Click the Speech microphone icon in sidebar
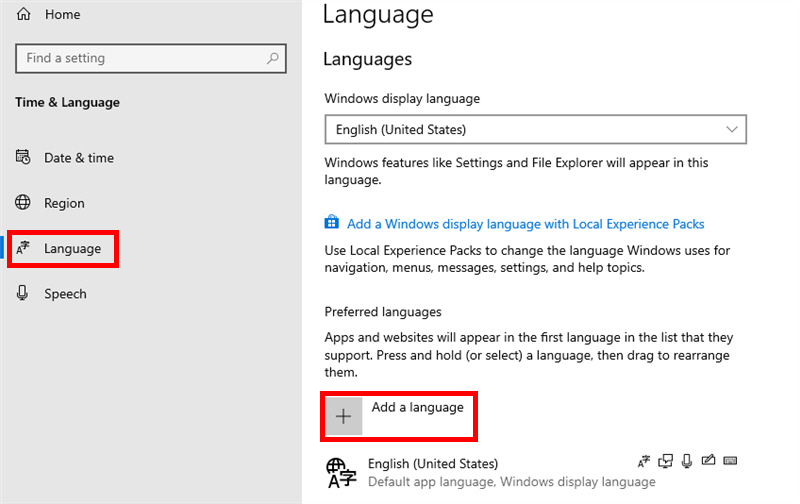The width and height of the screenshot is (800, 504). point(24,293)
